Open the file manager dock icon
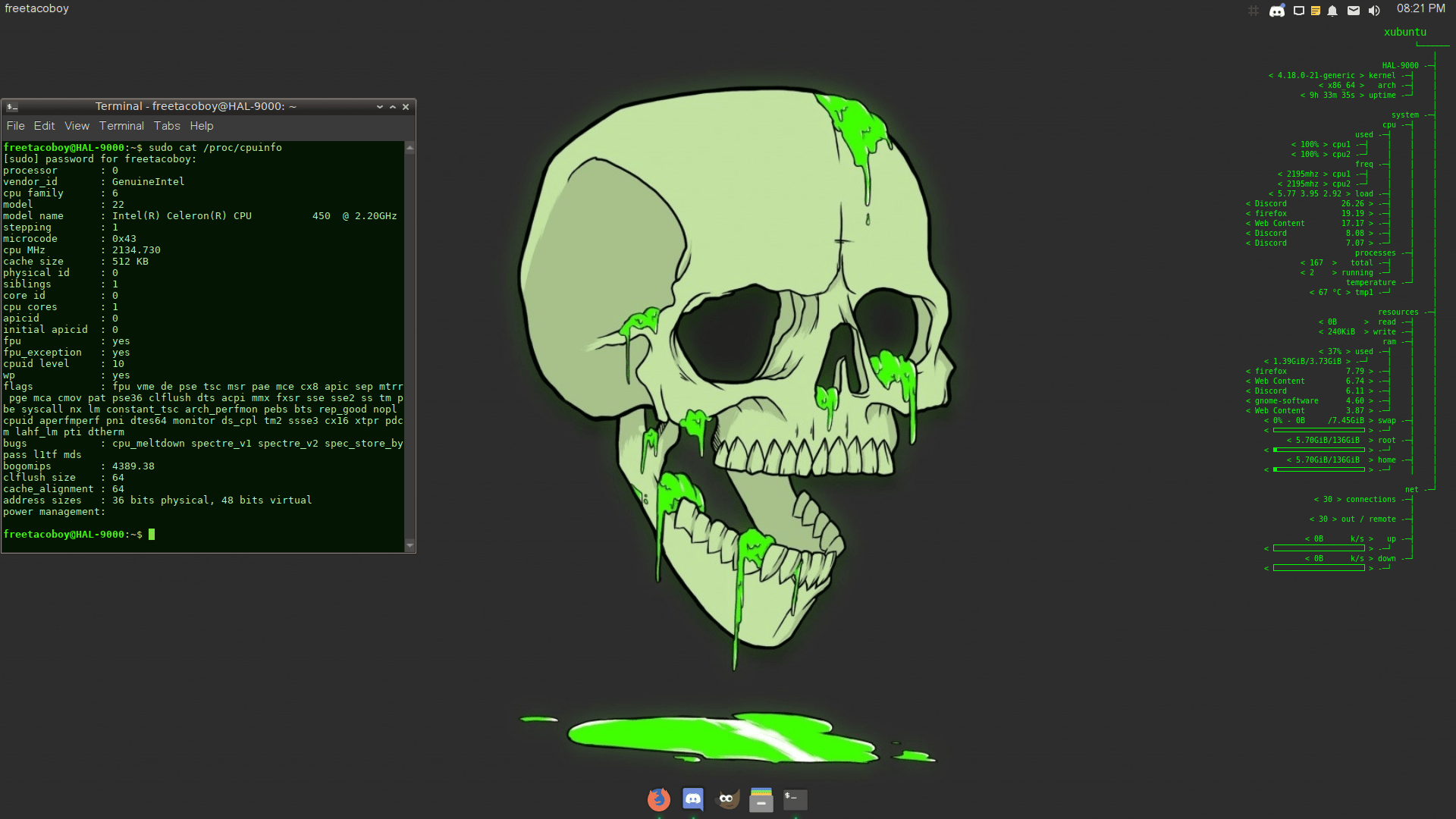This screenshot has height=819, width=1456. coord(761,799)
